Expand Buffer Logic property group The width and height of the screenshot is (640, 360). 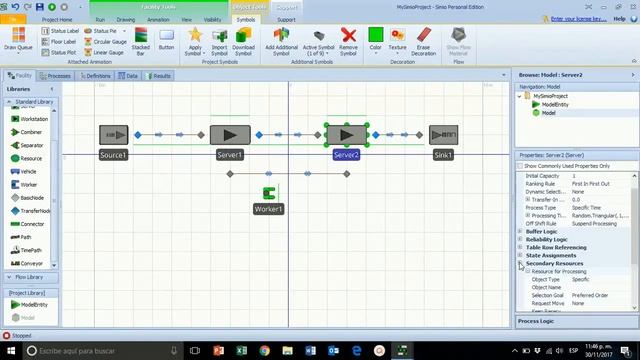[x=520, y=231]
